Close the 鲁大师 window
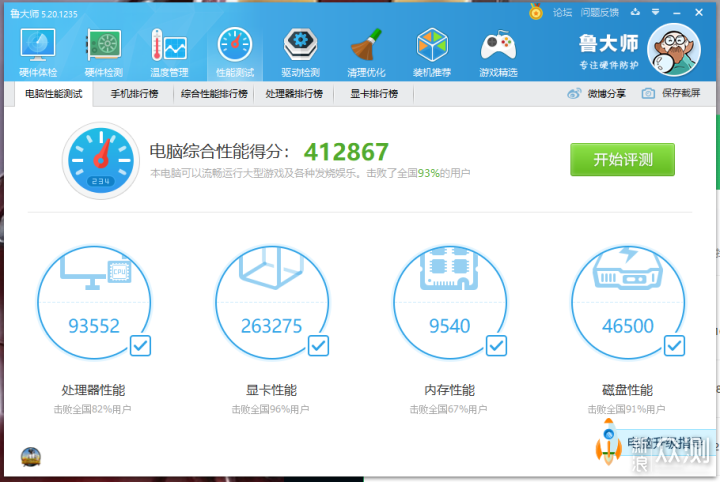This screenshot has width=720, height=482. [x=699, y=12]
